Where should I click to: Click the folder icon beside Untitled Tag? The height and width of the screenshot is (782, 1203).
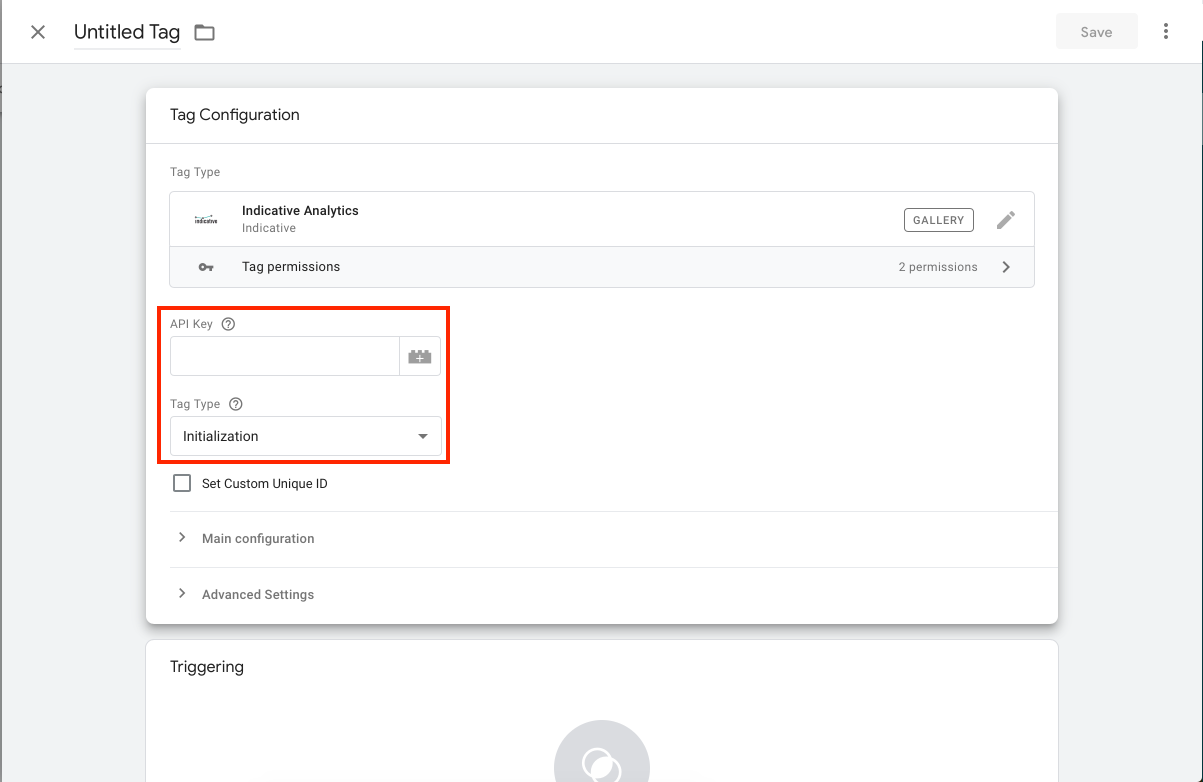tap(204, 32)
